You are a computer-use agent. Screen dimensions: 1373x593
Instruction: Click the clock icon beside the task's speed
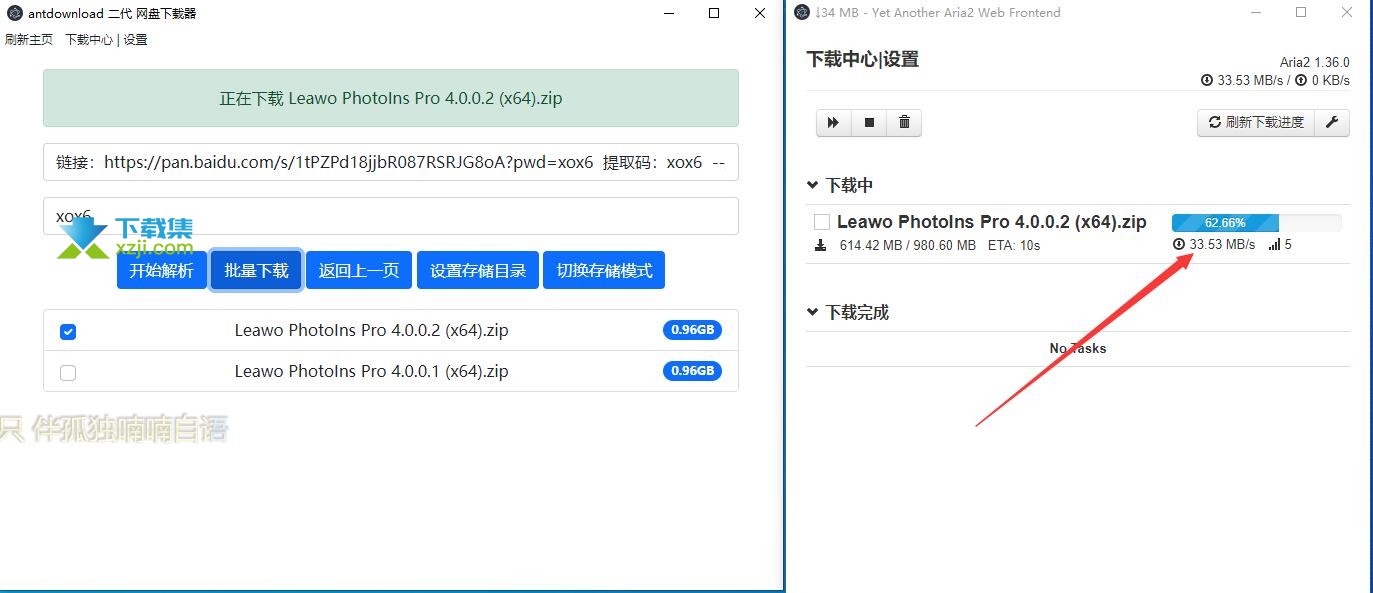click(x=1179, y=245)
